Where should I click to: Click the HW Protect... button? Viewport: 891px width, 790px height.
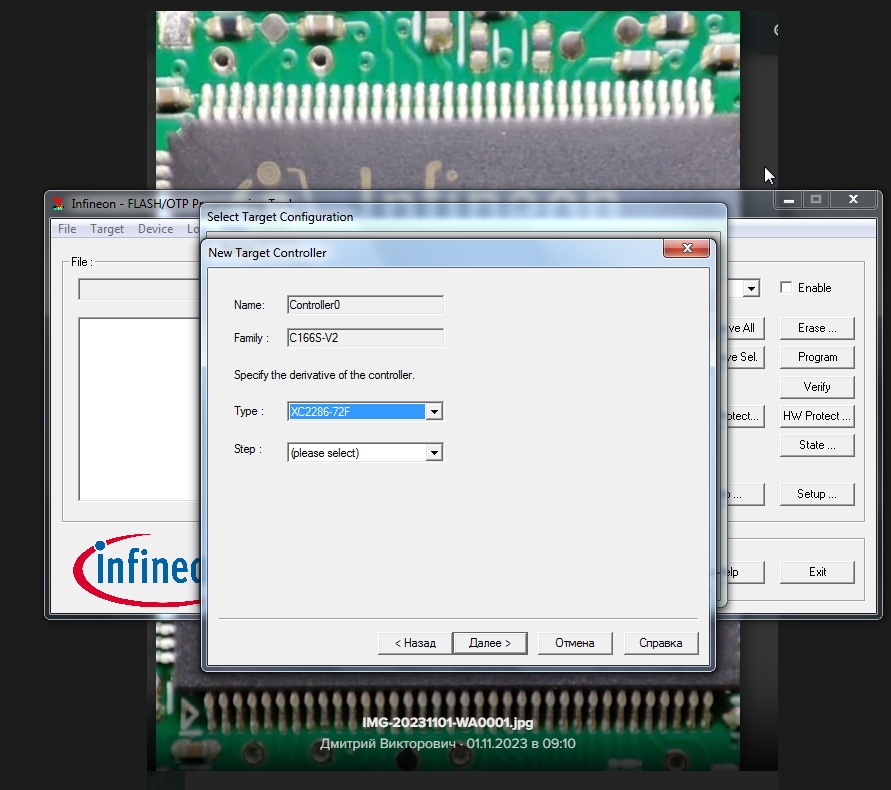(817, 416)
